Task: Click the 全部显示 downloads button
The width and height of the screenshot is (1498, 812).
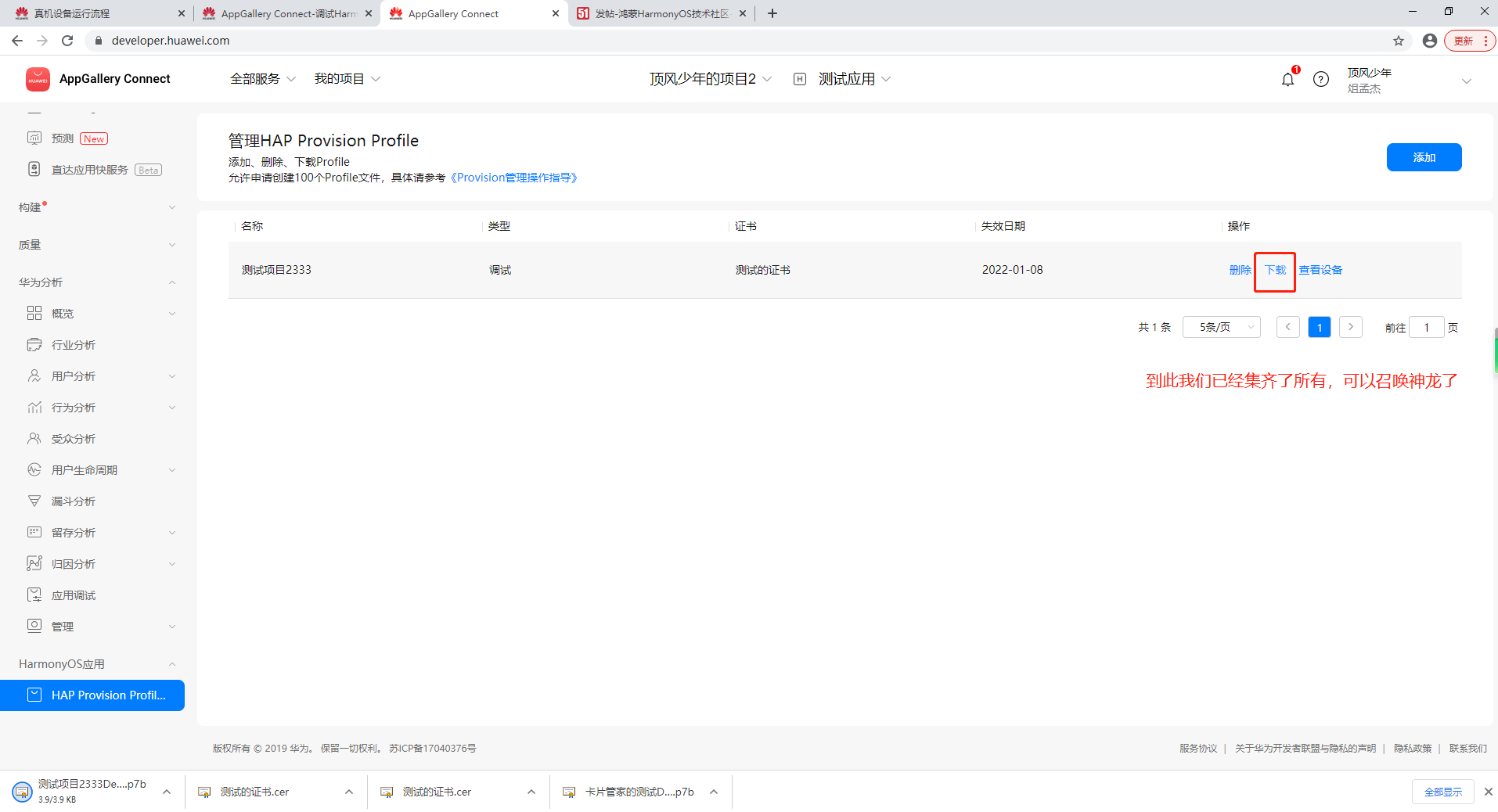Action: [x=1442, y=792]
